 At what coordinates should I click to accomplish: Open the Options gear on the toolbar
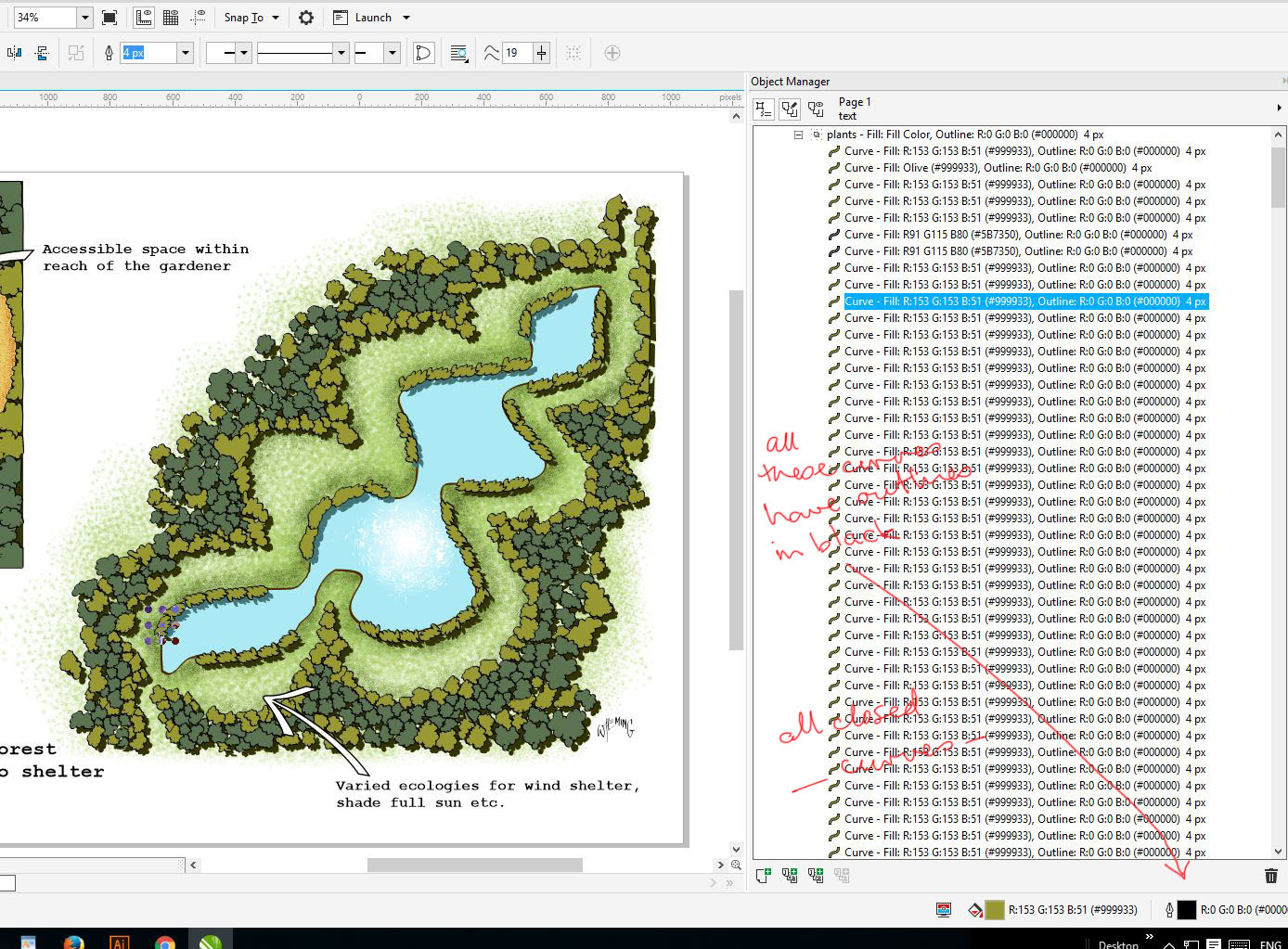click(x=305, y=17)
